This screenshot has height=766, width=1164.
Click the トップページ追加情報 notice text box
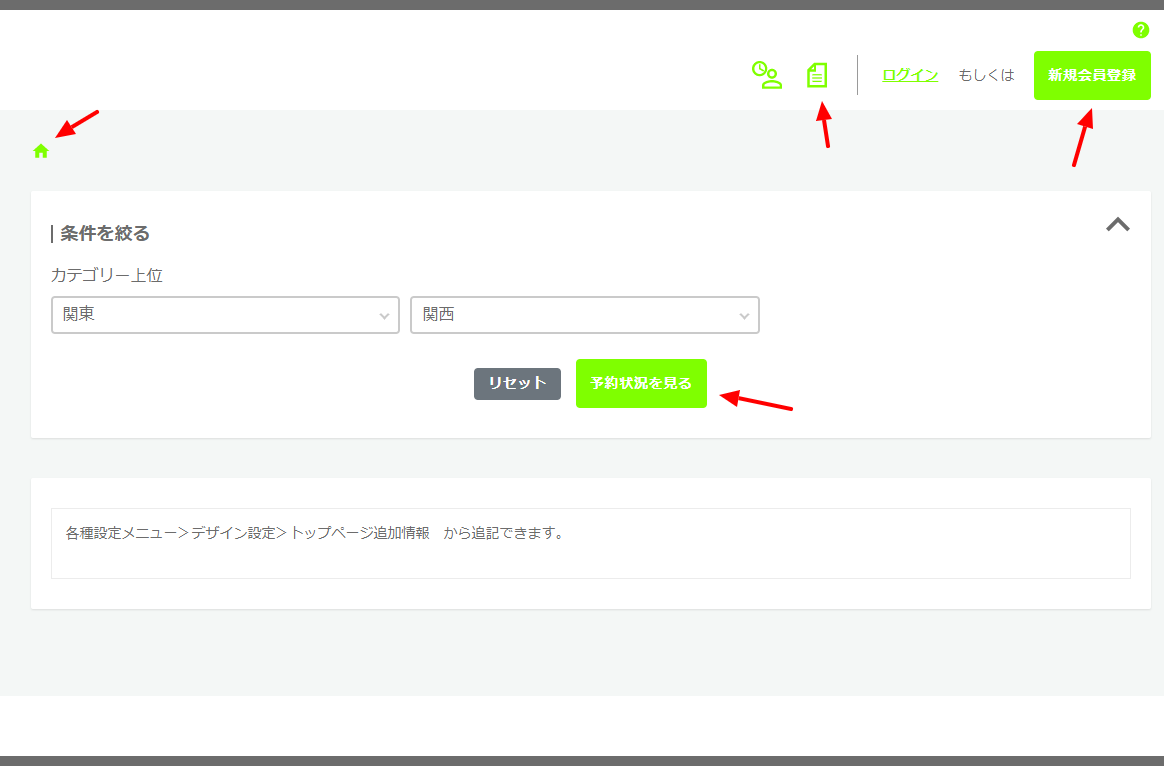coord(590,543)
